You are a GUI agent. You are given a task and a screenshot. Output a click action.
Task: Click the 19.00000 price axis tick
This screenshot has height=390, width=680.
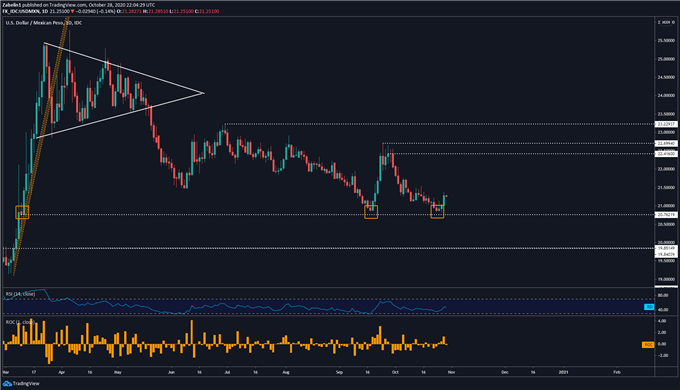click(666, 279)
